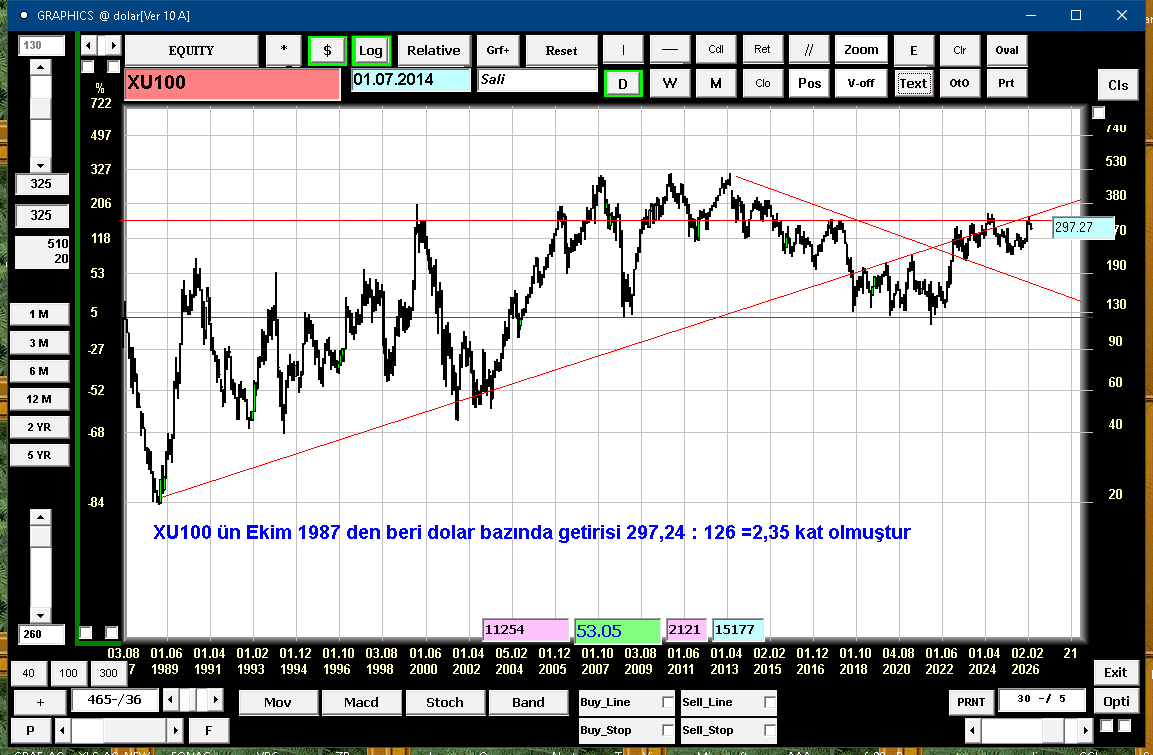Click the asterisk (*) button

click(x=284, y=50)
